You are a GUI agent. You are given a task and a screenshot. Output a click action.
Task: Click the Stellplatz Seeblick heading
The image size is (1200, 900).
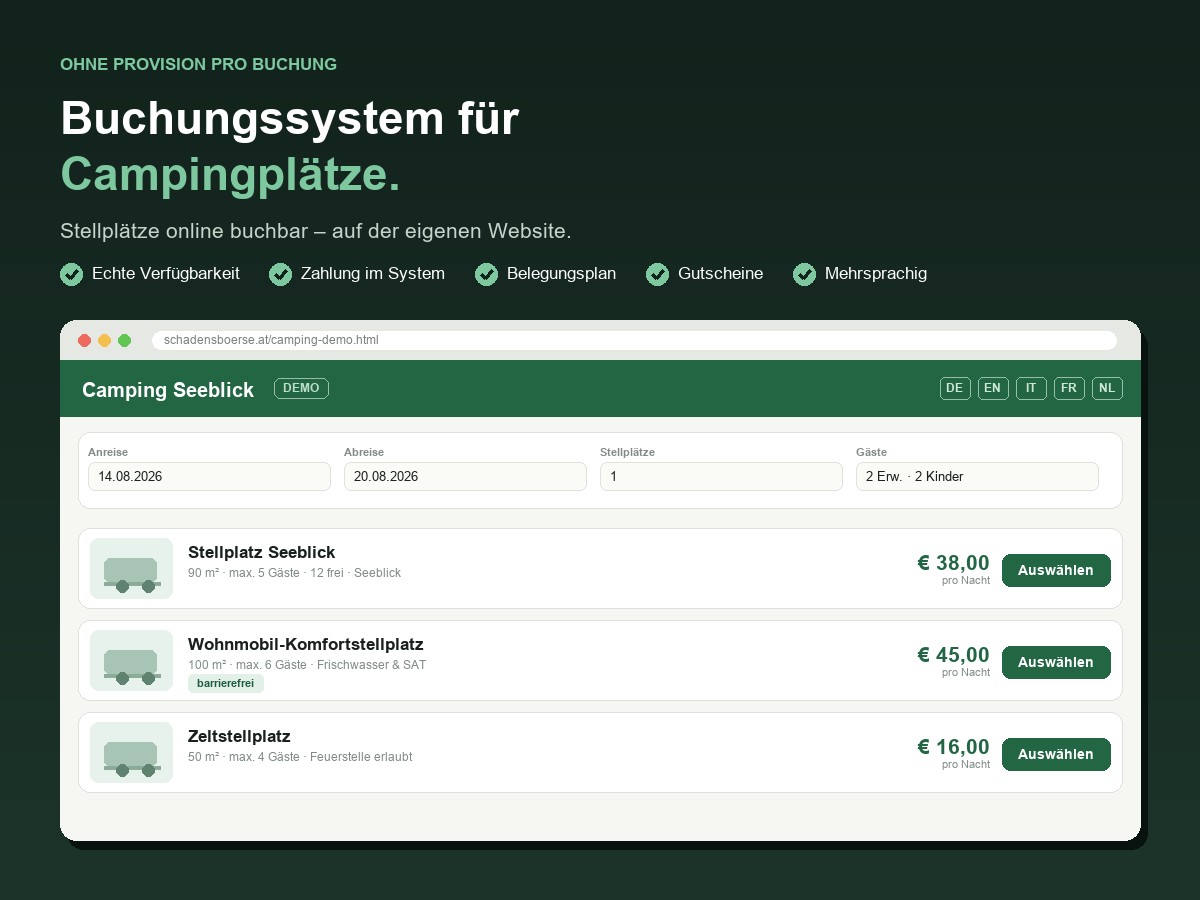[262, 552]
